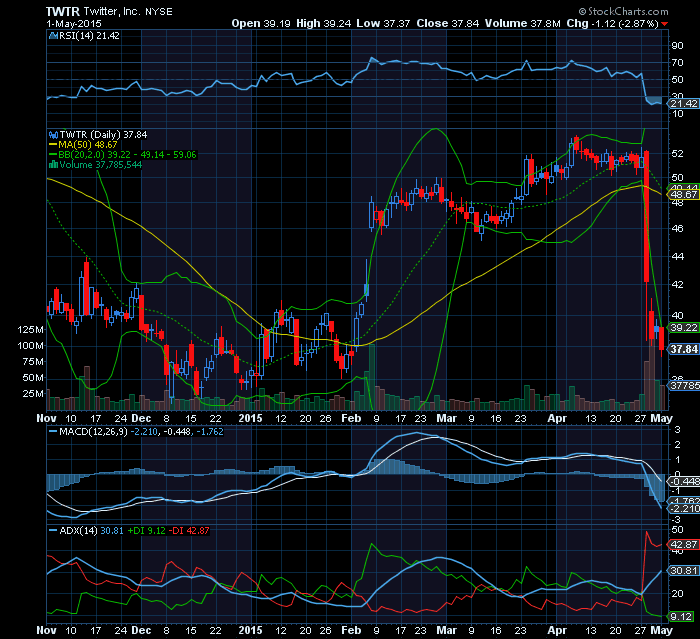Click the MACD(12,26,9) legend label
Image resolution: width=700 pixels, height=639 pixels.
pyautogui.click(x=93, y=432)
